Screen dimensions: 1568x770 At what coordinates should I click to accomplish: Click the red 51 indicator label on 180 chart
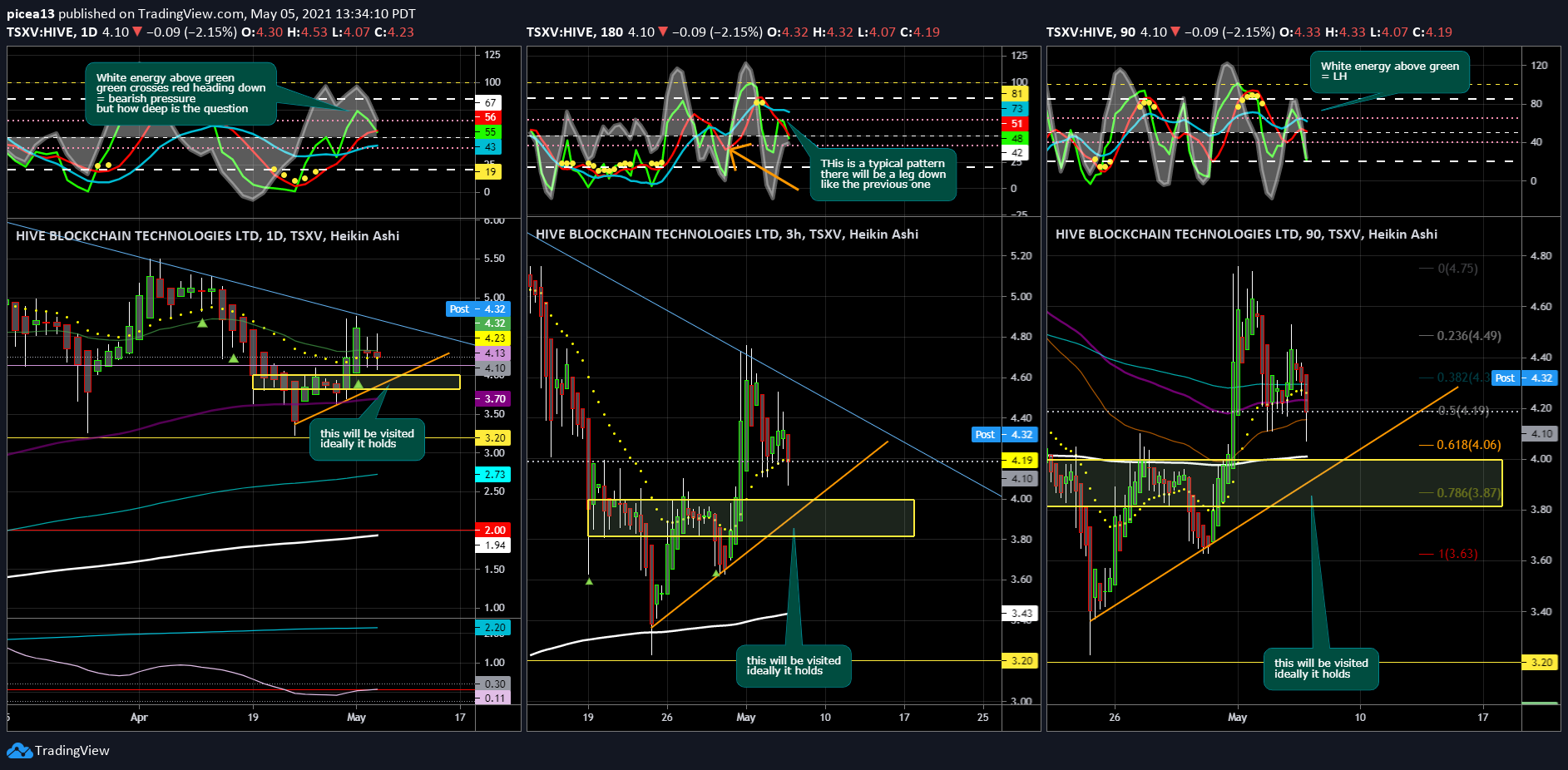1016,123
